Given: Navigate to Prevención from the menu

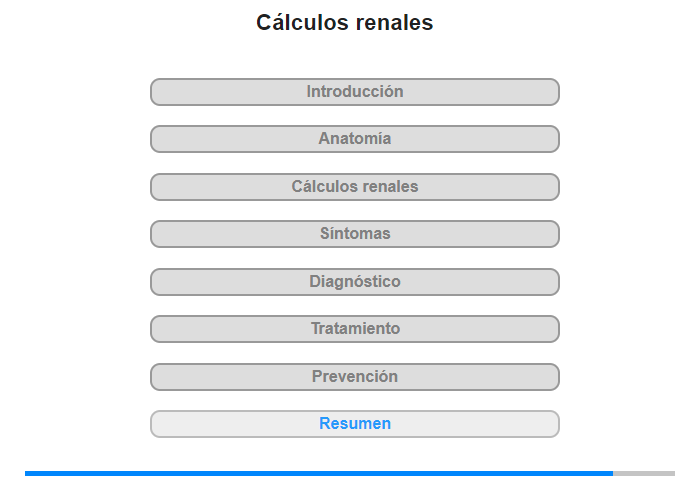Looking at the screenshot, I should pos(354,377).
